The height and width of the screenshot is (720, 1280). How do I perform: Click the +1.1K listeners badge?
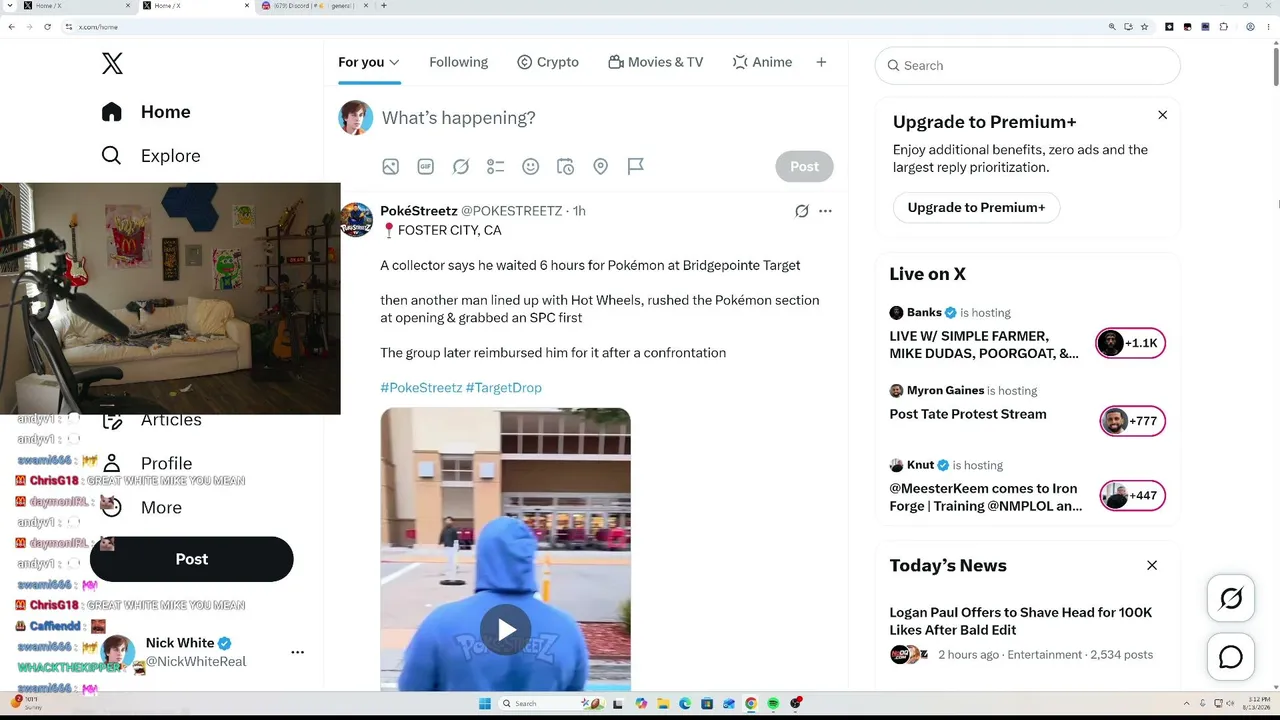(1131, 343)
